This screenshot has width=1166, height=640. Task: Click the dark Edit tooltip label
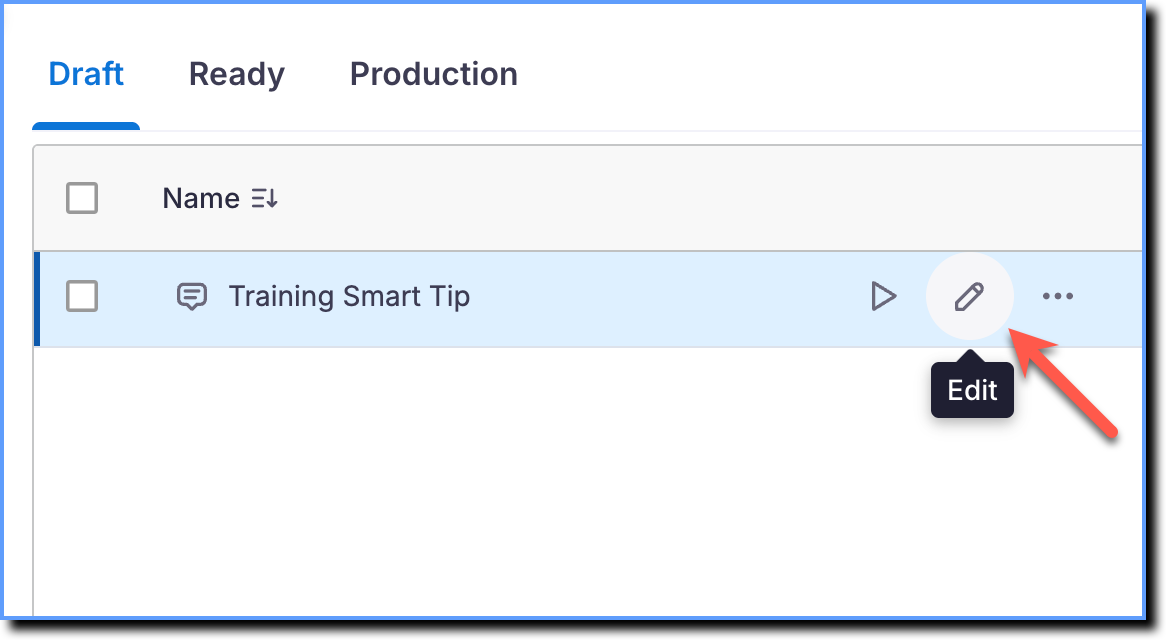(972, 390)
